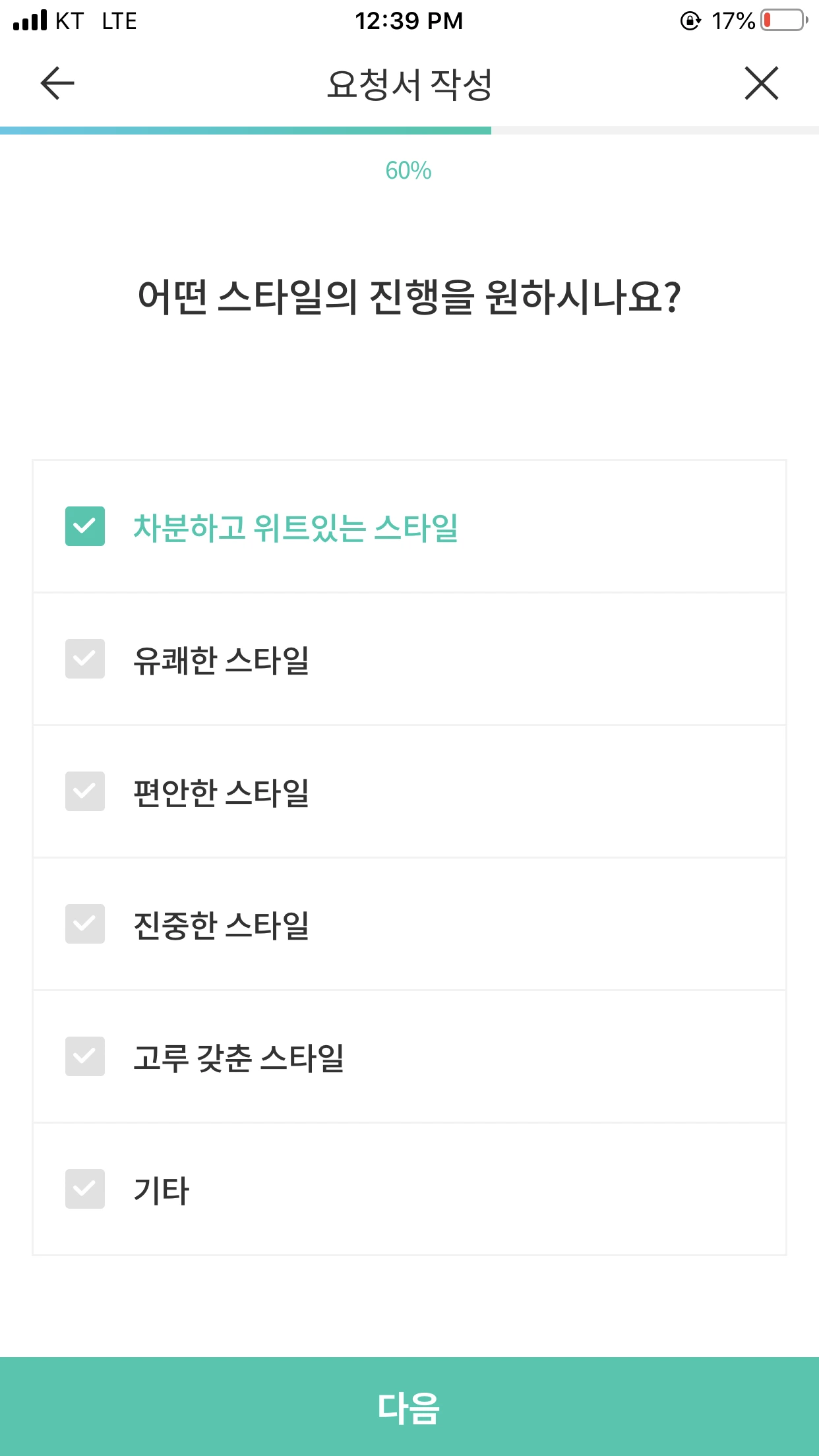Tap the rotation lock status icon

(690, 21)
